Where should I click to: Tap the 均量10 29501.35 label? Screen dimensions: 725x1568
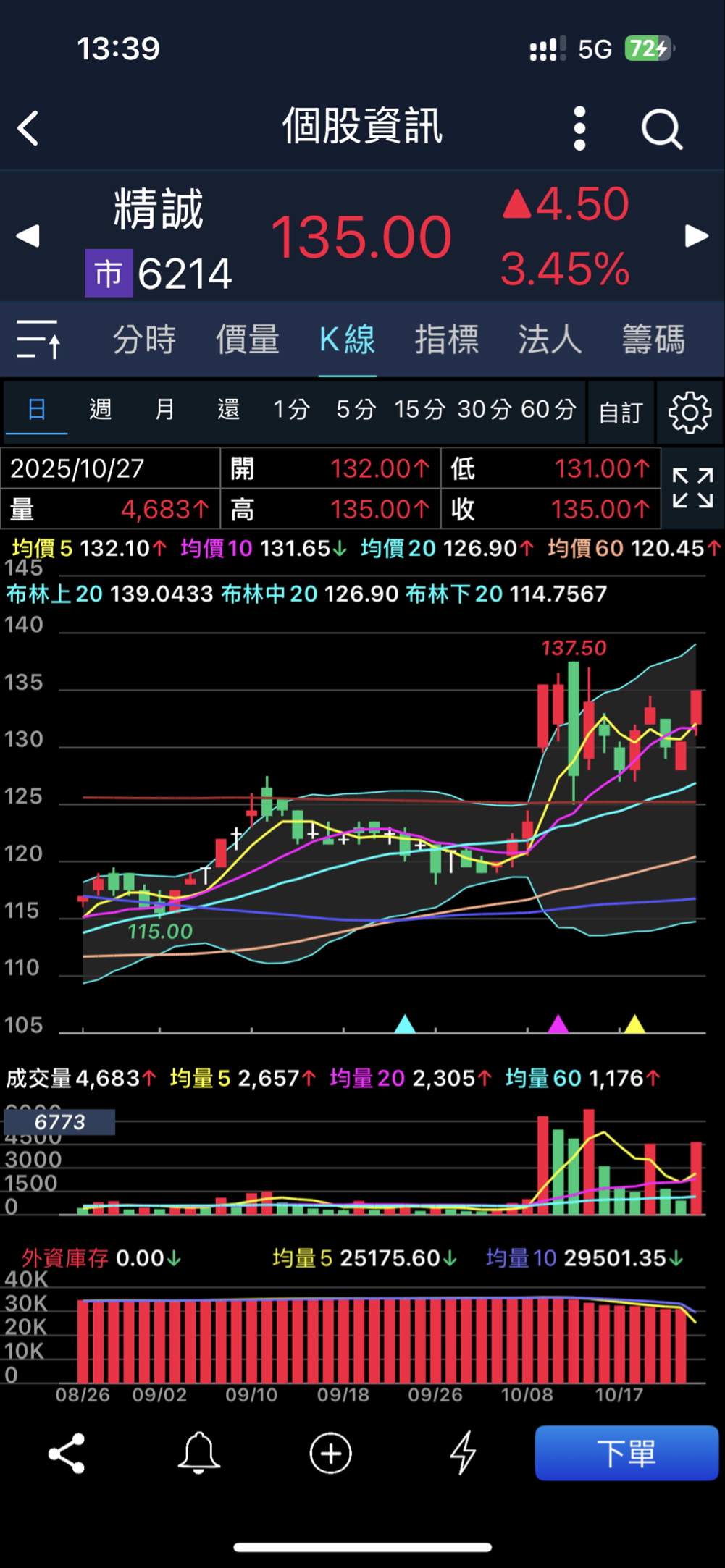(x=584, y=1258)
